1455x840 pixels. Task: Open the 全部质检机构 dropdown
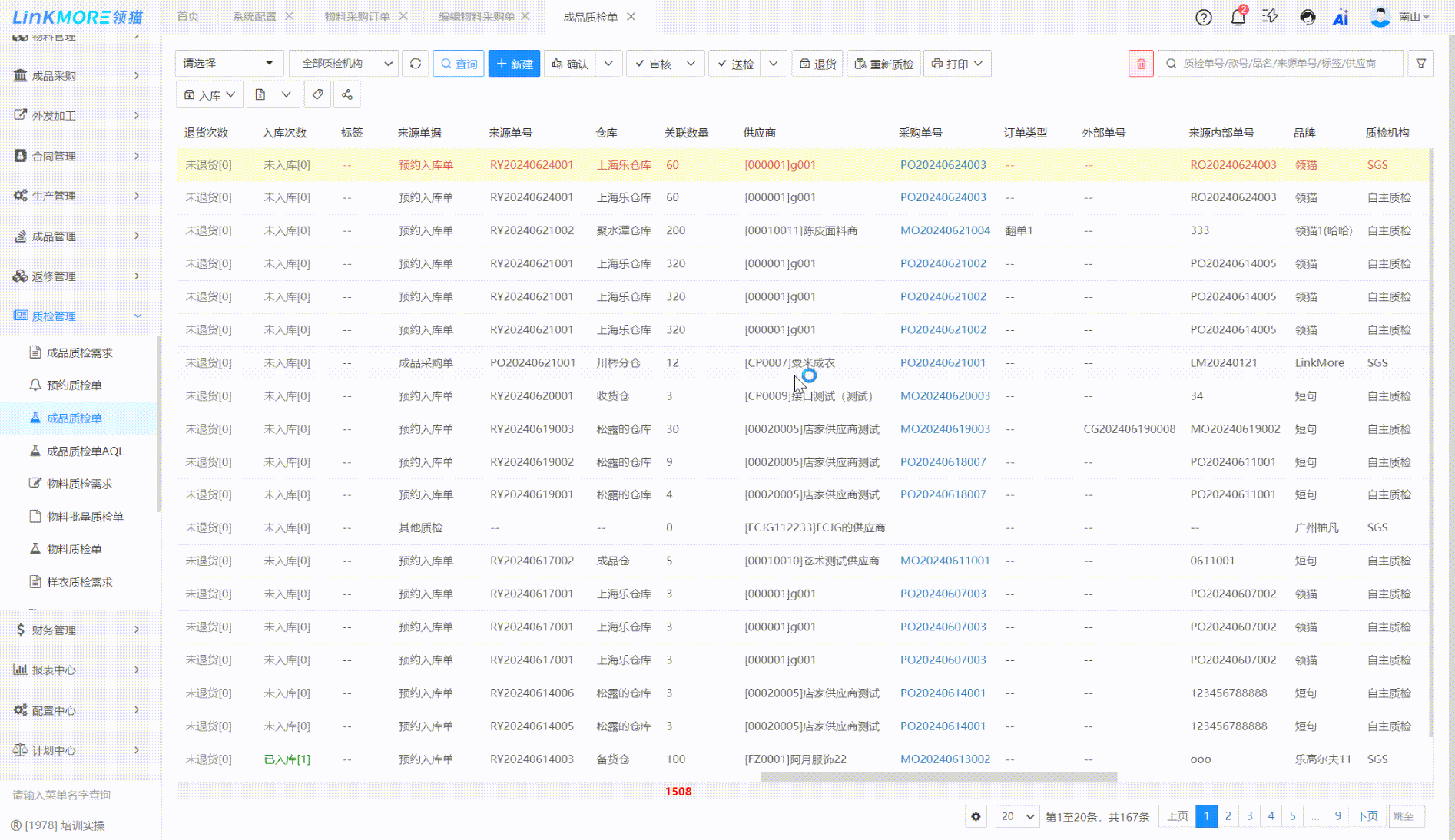pyautogui.click(x=345, y=64)
